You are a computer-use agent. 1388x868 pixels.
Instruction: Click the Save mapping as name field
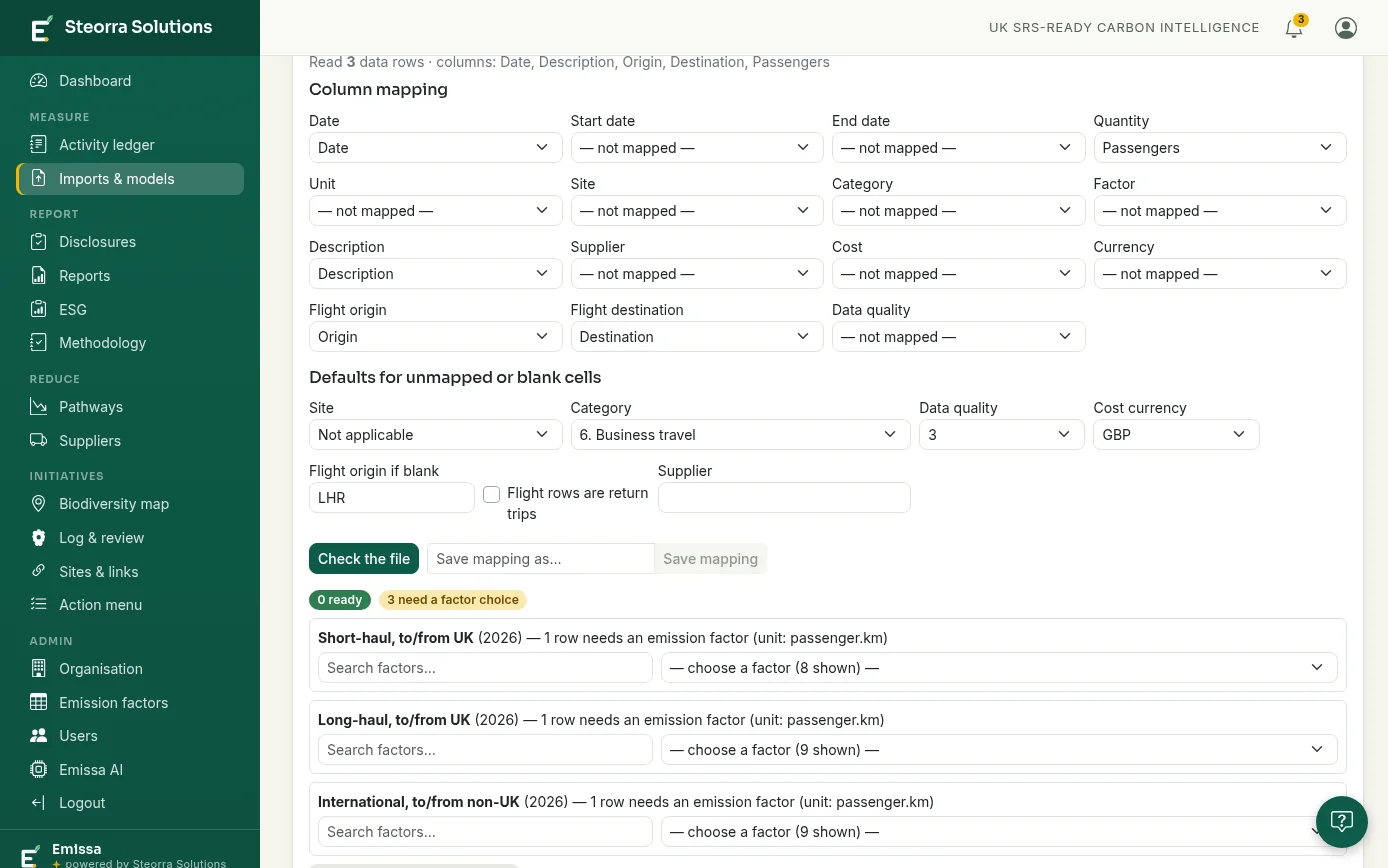point(541,559)
